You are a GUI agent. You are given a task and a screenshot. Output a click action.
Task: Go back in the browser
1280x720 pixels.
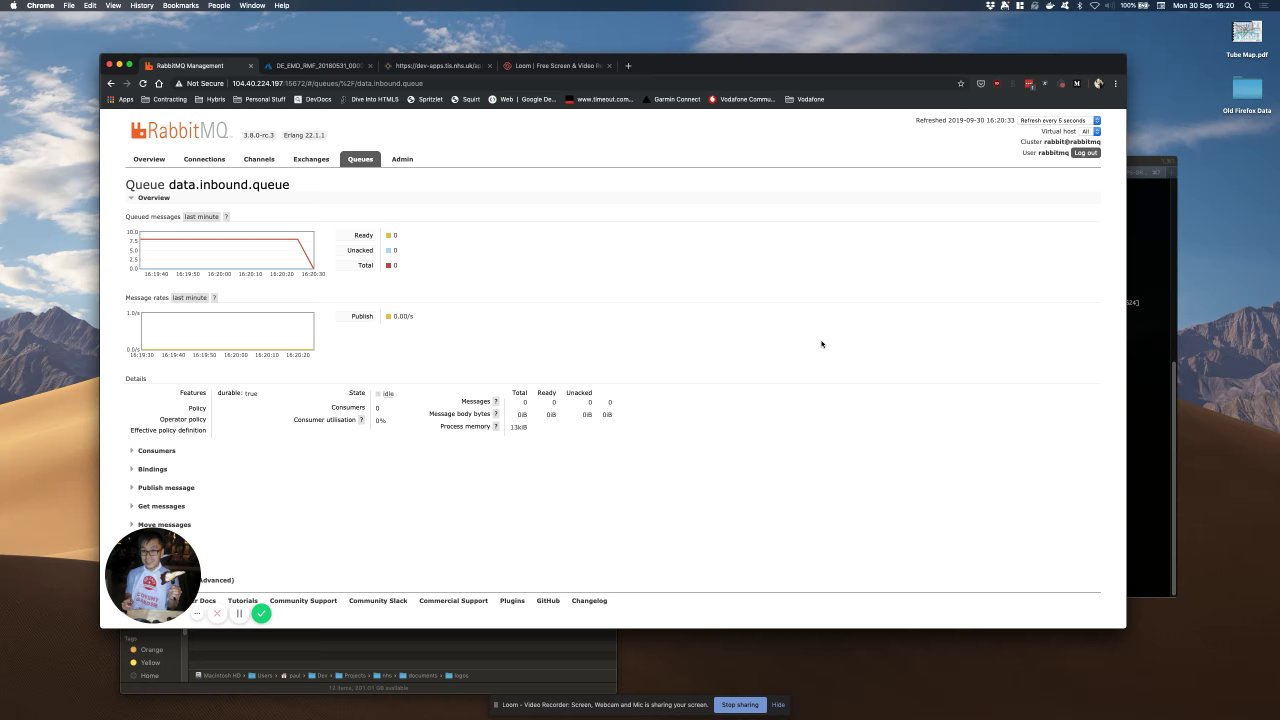(111, 84)
